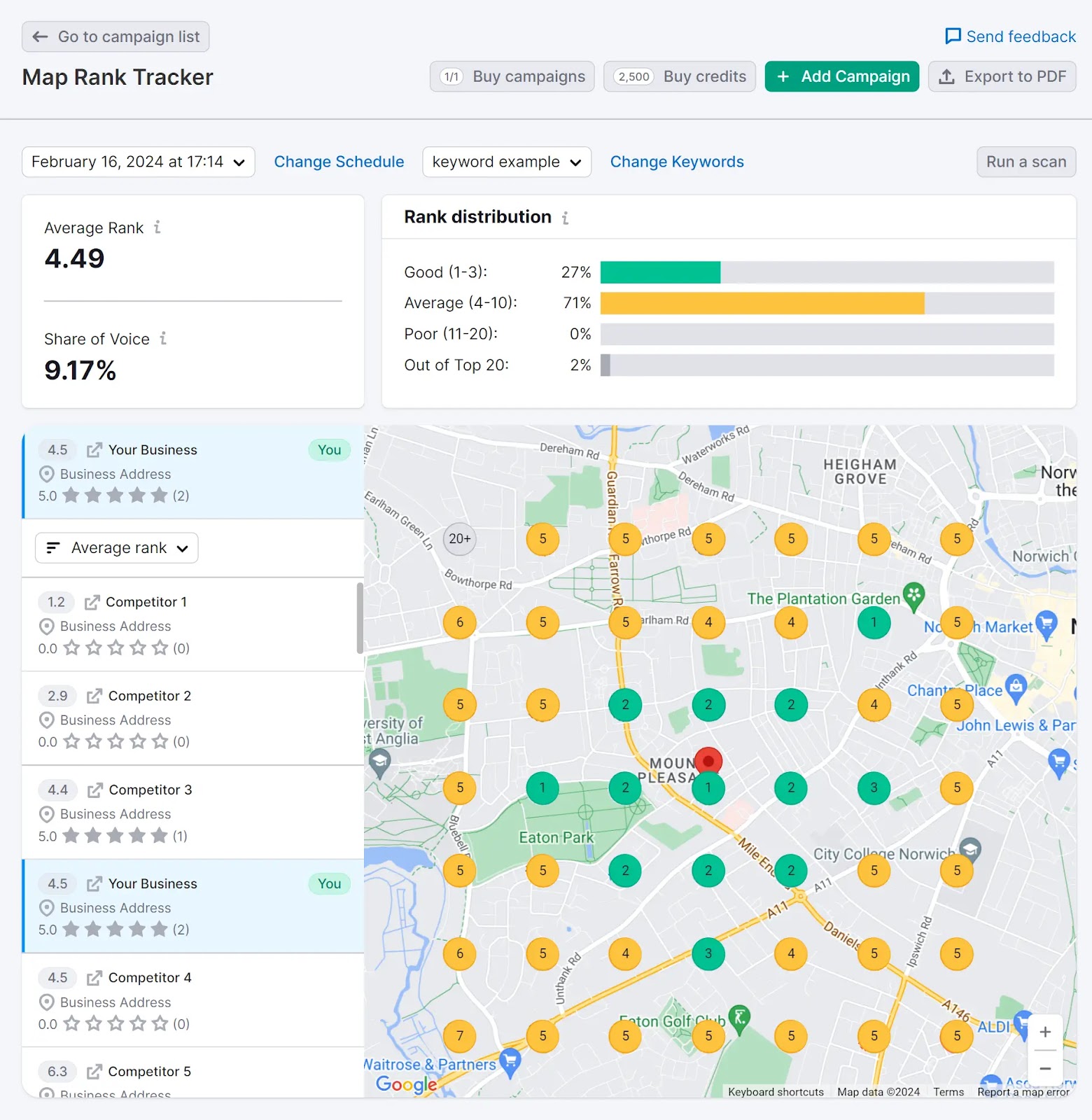Click the green Good rank bar

click(660, 272)
